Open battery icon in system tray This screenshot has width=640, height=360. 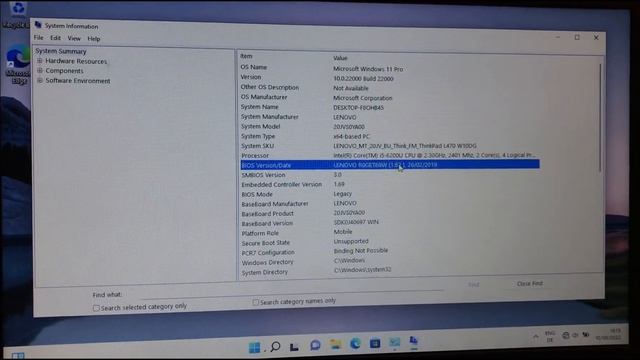click(x=586, y=335)
